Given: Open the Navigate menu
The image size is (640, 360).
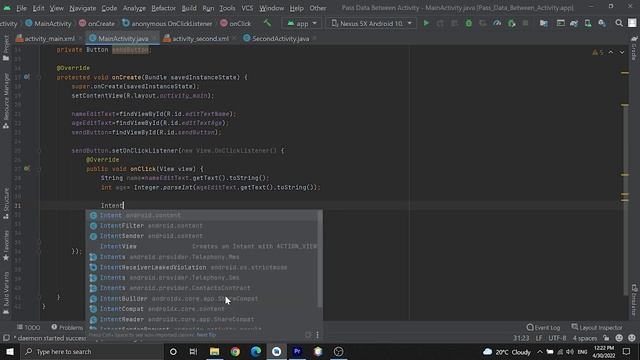Looking at the screenshot, I should (82, 8).
